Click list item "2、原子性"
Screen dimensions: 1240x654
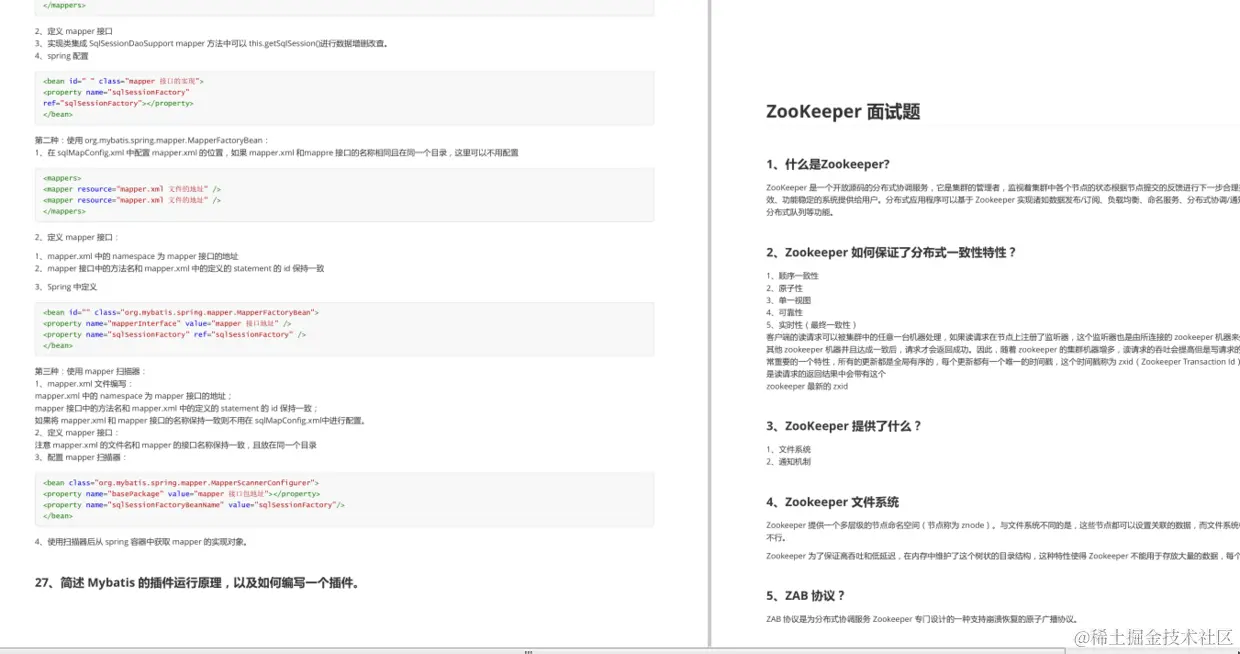785,288
